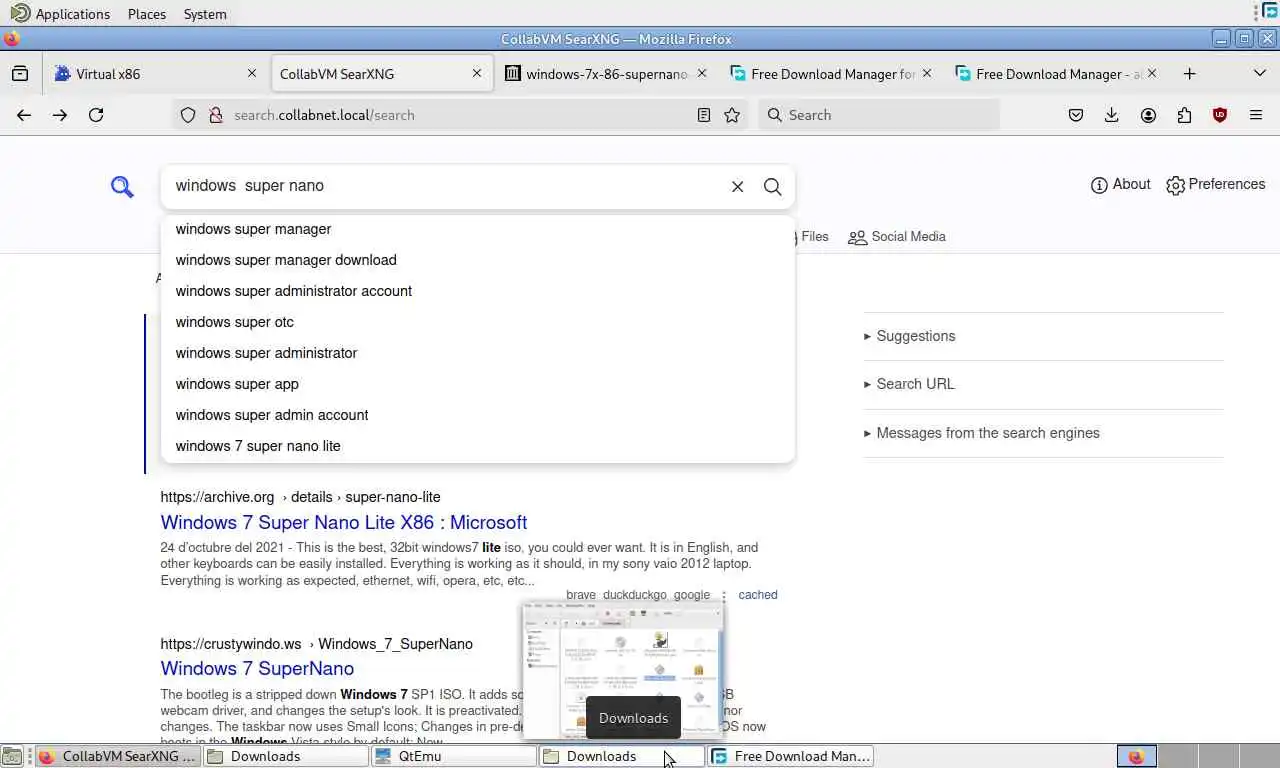Choose suggestion 'windows super otc'
1280x768 pixels.
[477, 322]
